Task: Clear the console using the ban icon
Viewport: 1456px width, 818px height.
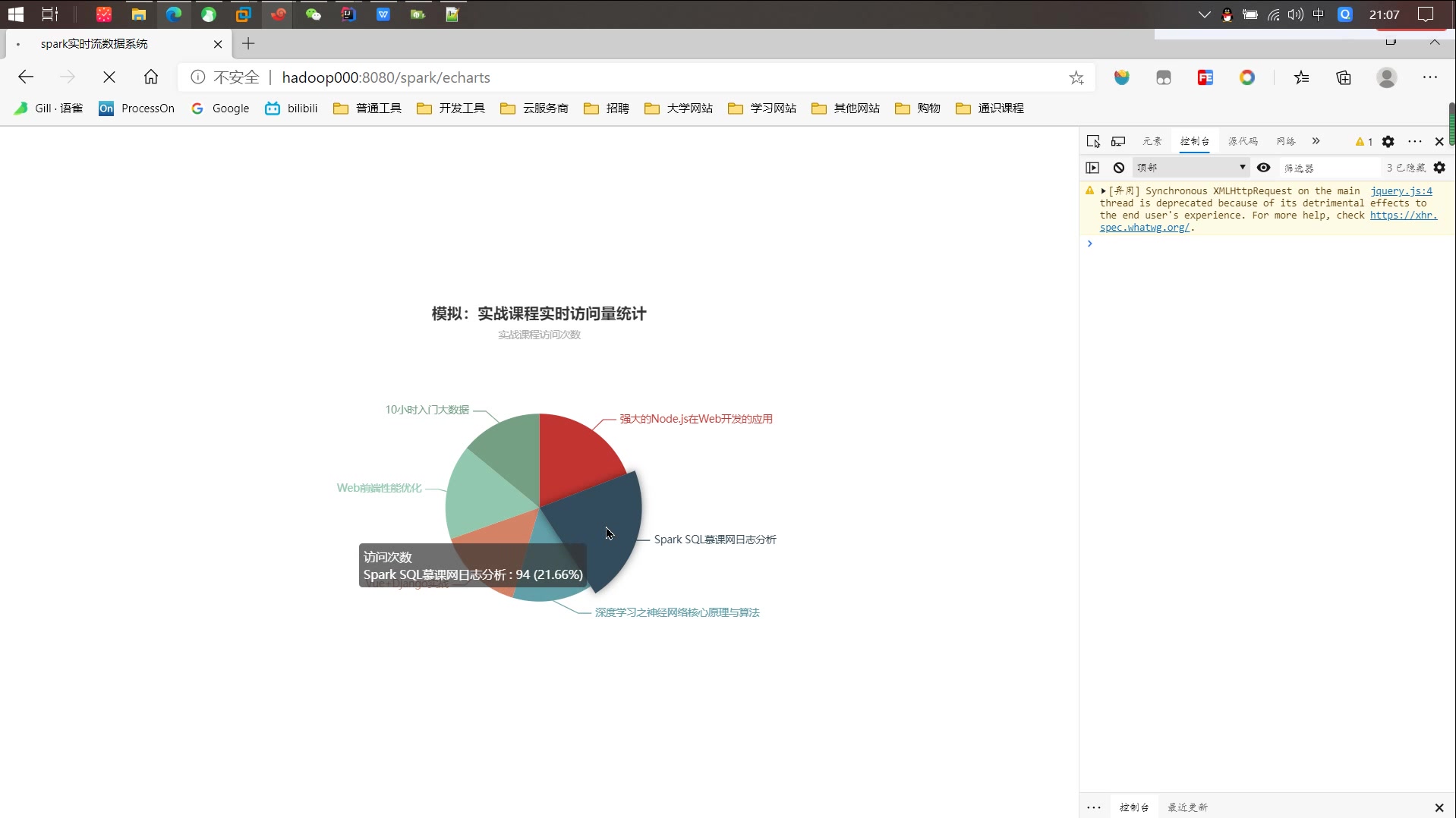Action: [1118, 168]
